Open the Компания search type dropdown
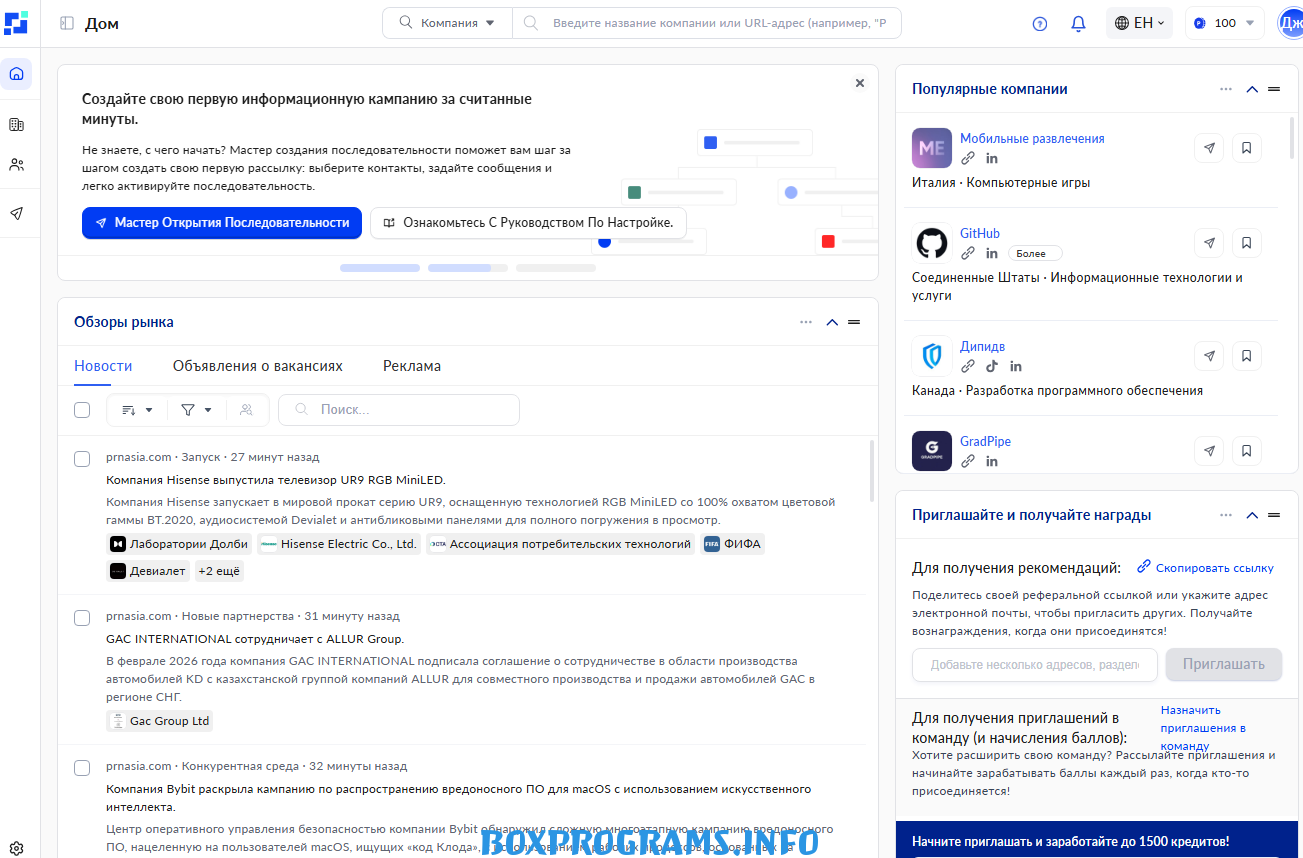The image size is (1303, 858). coord(448,23)
